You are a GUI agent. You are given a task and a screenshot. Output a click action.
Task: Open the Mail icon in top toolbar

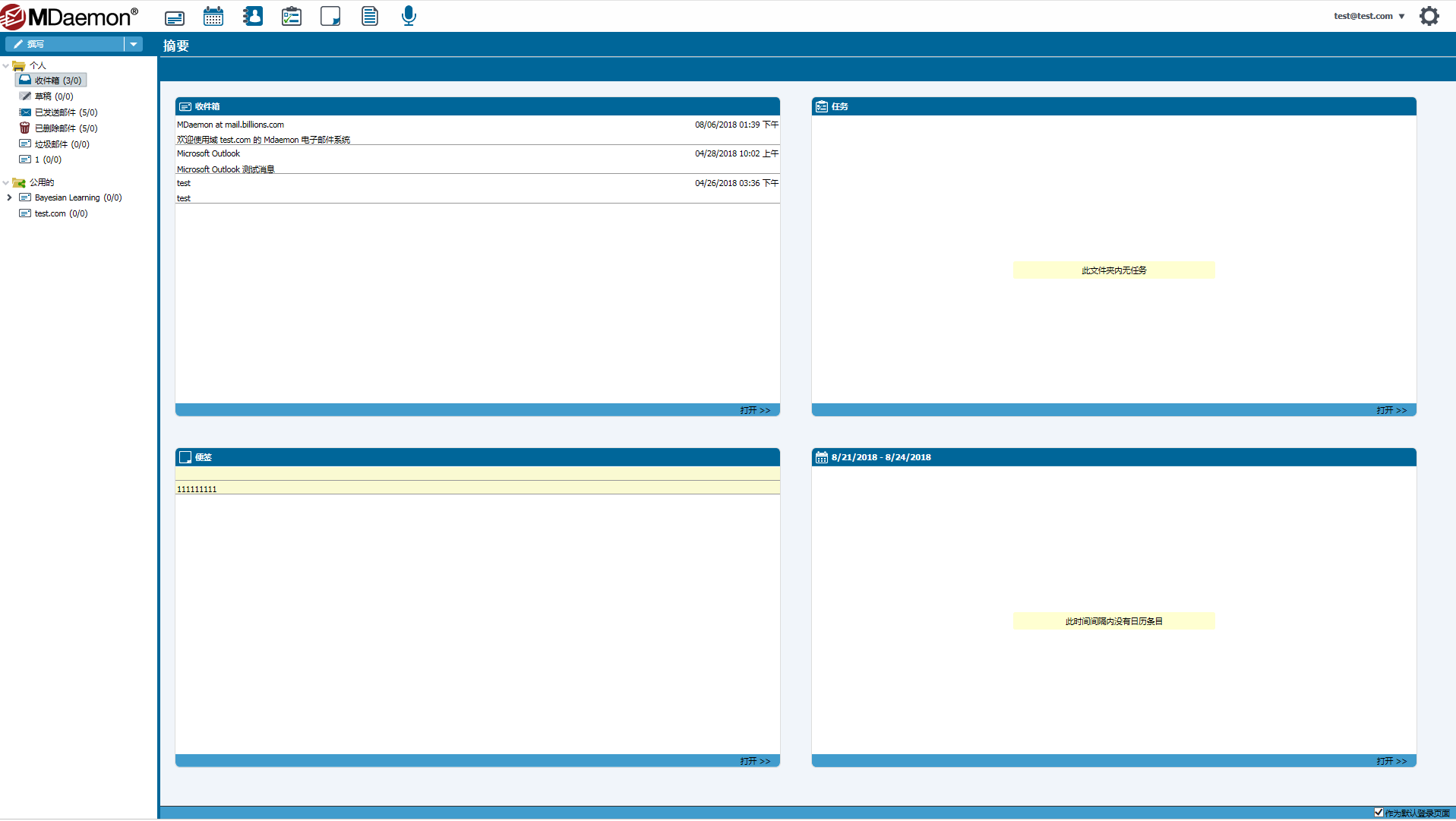coord(175,17)
